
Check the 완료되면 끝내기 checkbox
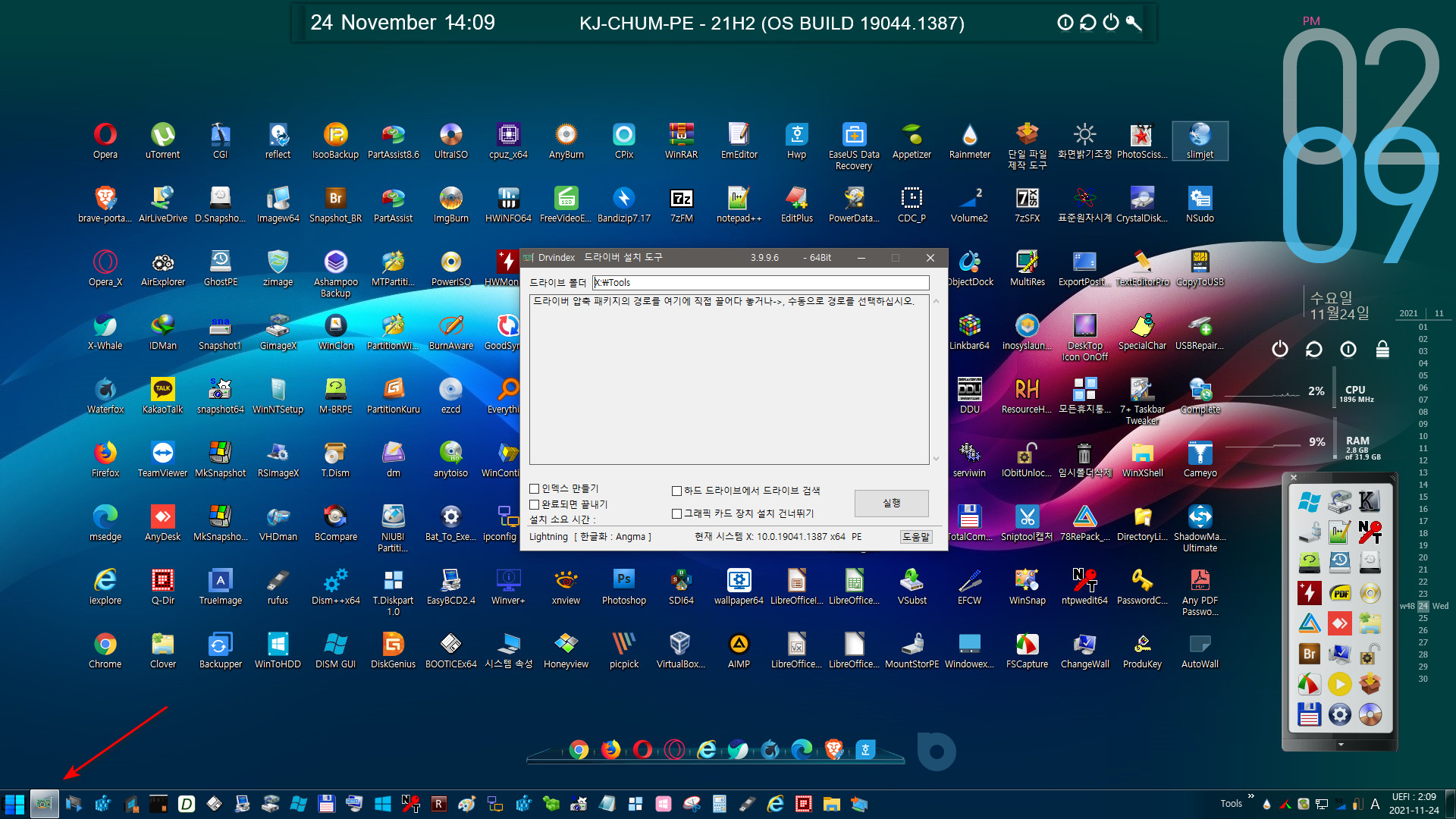tap(534, 505)
